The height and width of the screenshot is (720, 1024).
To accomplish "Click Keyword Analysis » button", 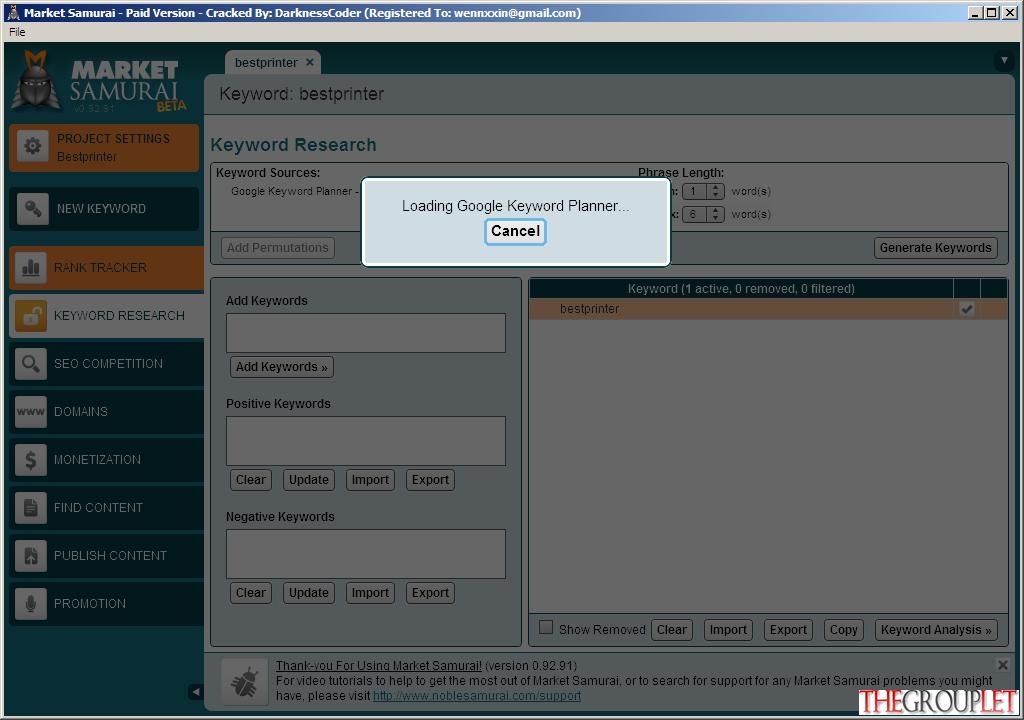I will click(936, 630).
